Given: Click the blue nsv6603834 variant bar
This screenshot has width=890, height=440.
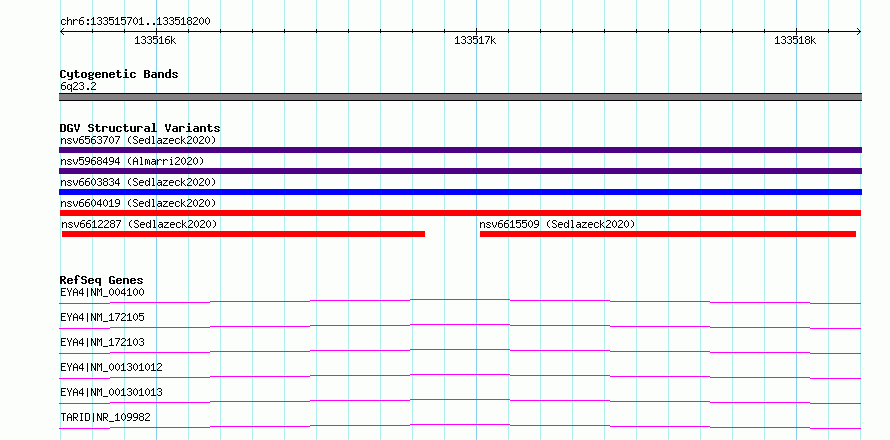Looking at the screenshot, I should click(460, 192).
